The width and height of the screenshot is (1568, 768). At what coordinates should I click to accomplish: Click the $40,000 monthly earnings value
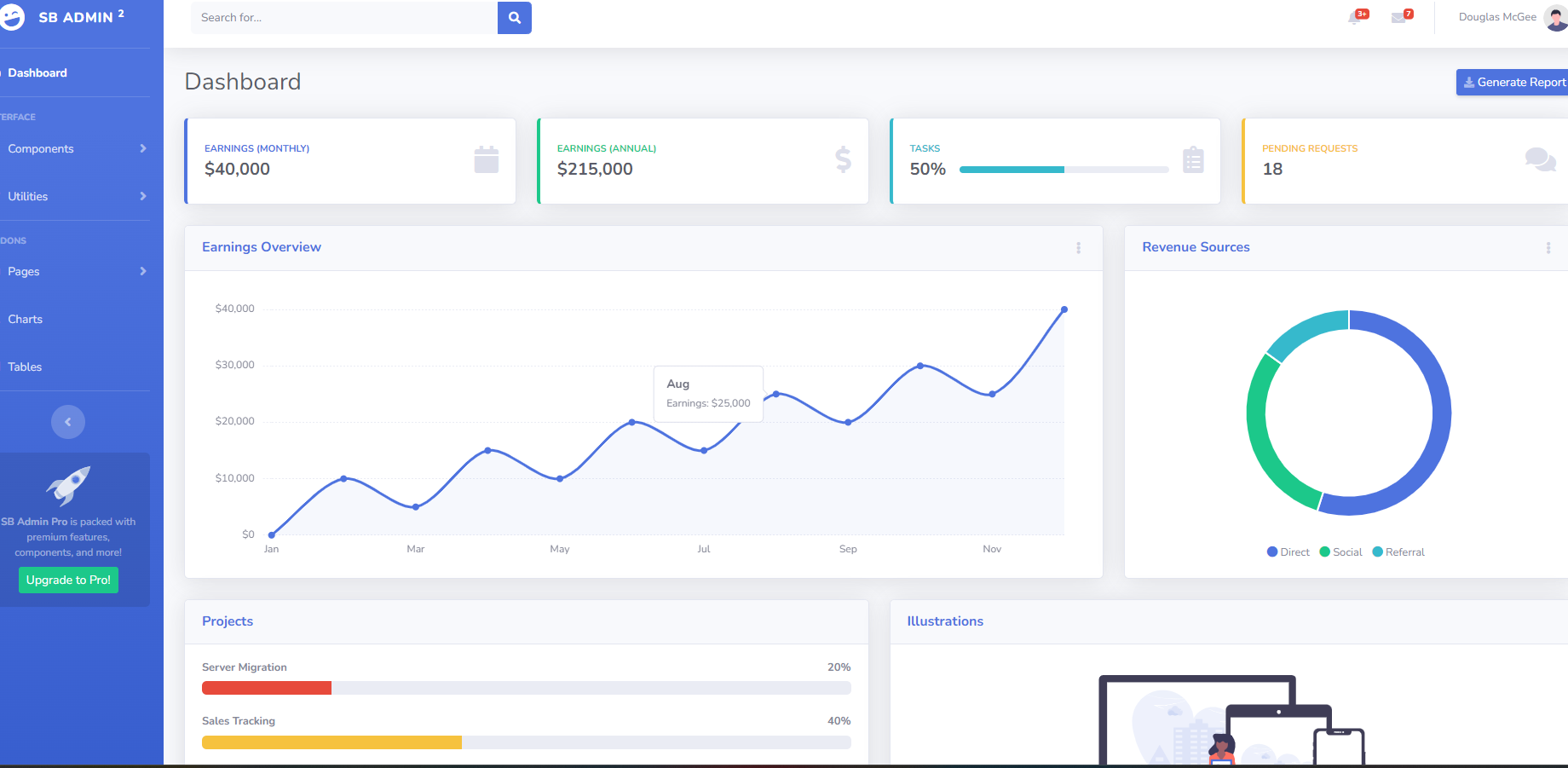(237, 169)
